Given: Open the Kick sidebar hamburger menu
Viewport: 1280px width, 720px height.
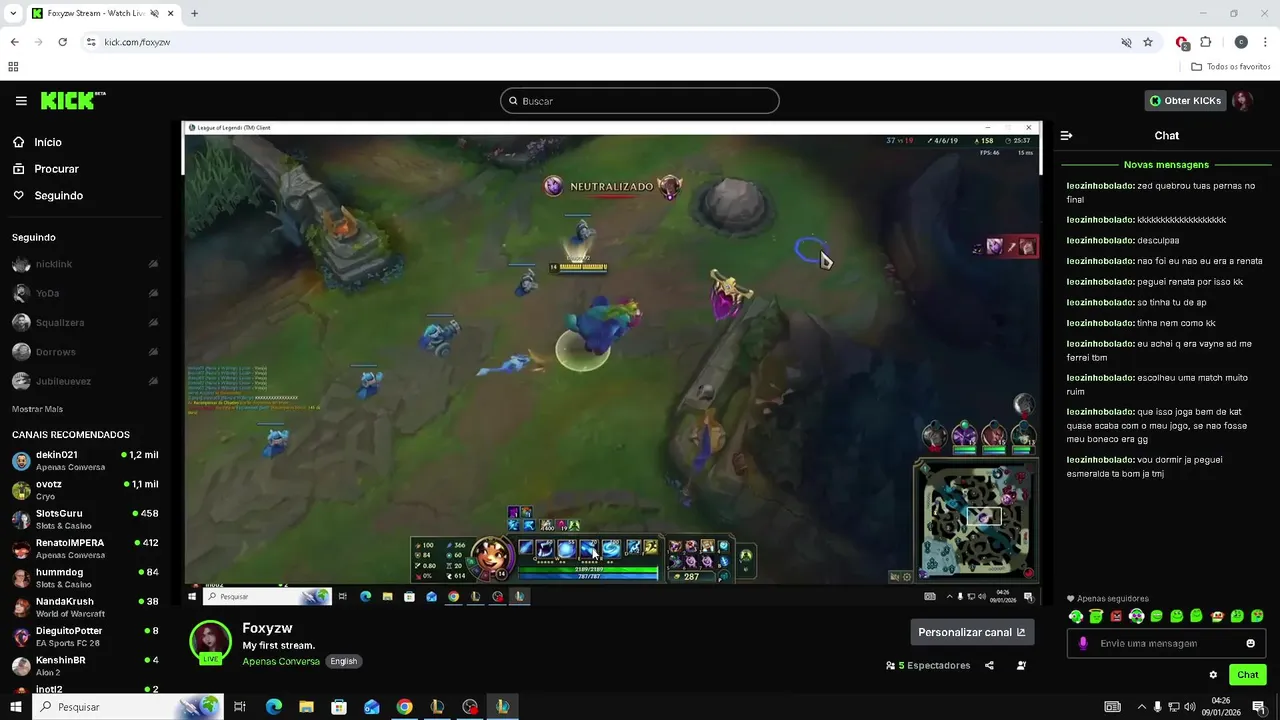Looking at the screenshot, I should (x=21, y=101).
